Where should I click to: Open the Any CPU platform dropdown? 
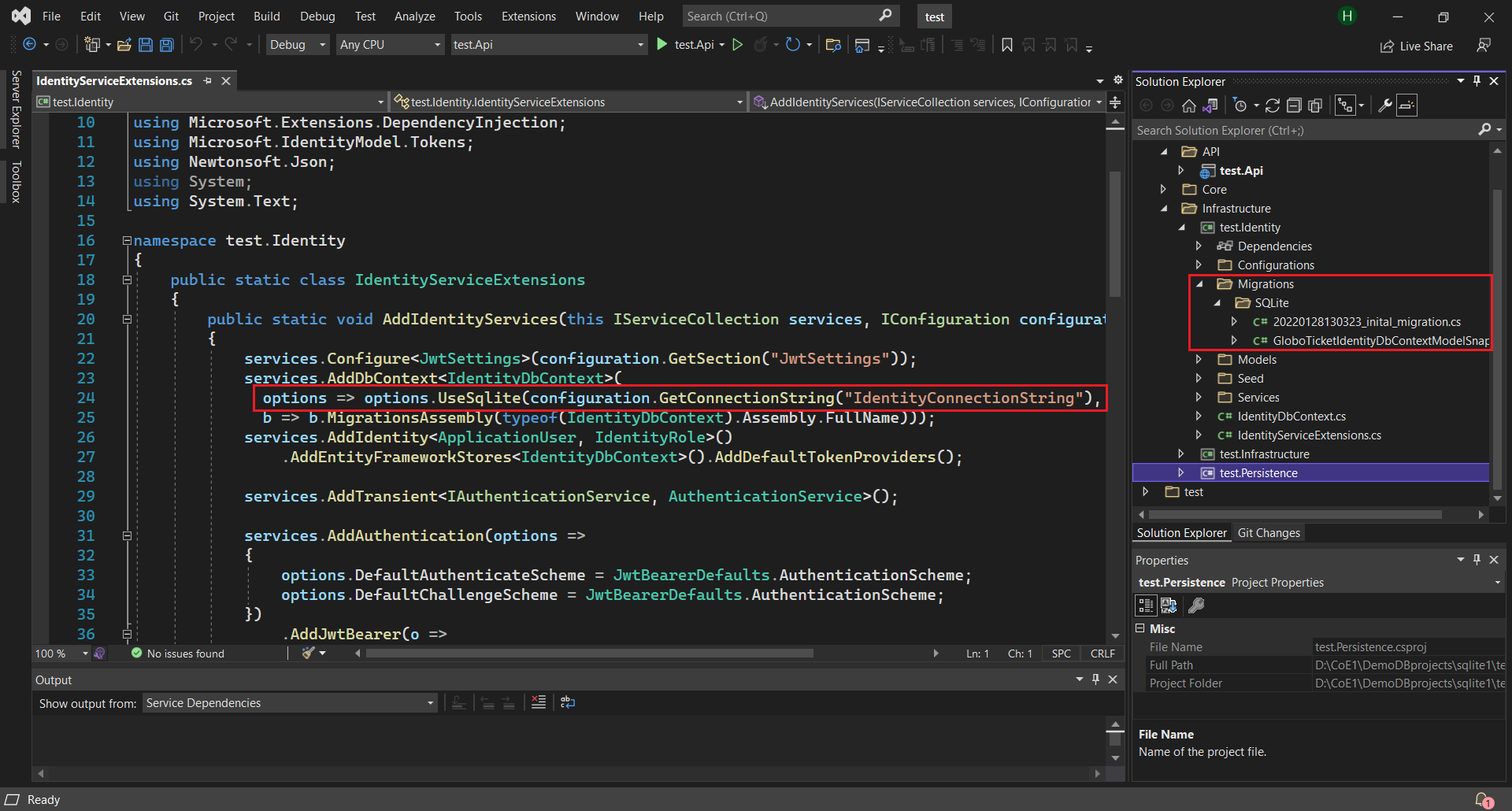click(x=390, y=45)
